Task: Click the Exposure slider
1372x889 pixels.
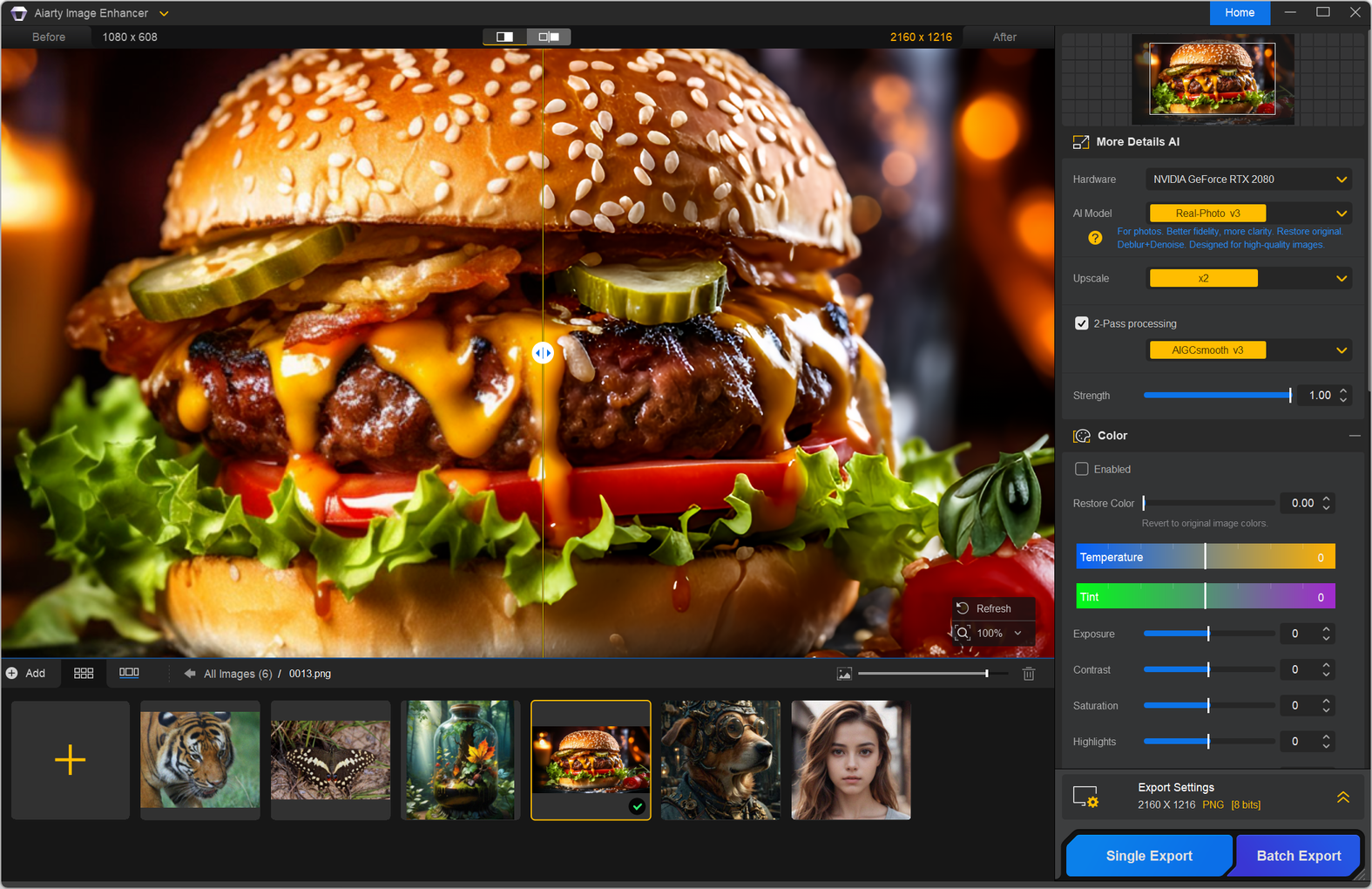Action: pos(1209,634)
